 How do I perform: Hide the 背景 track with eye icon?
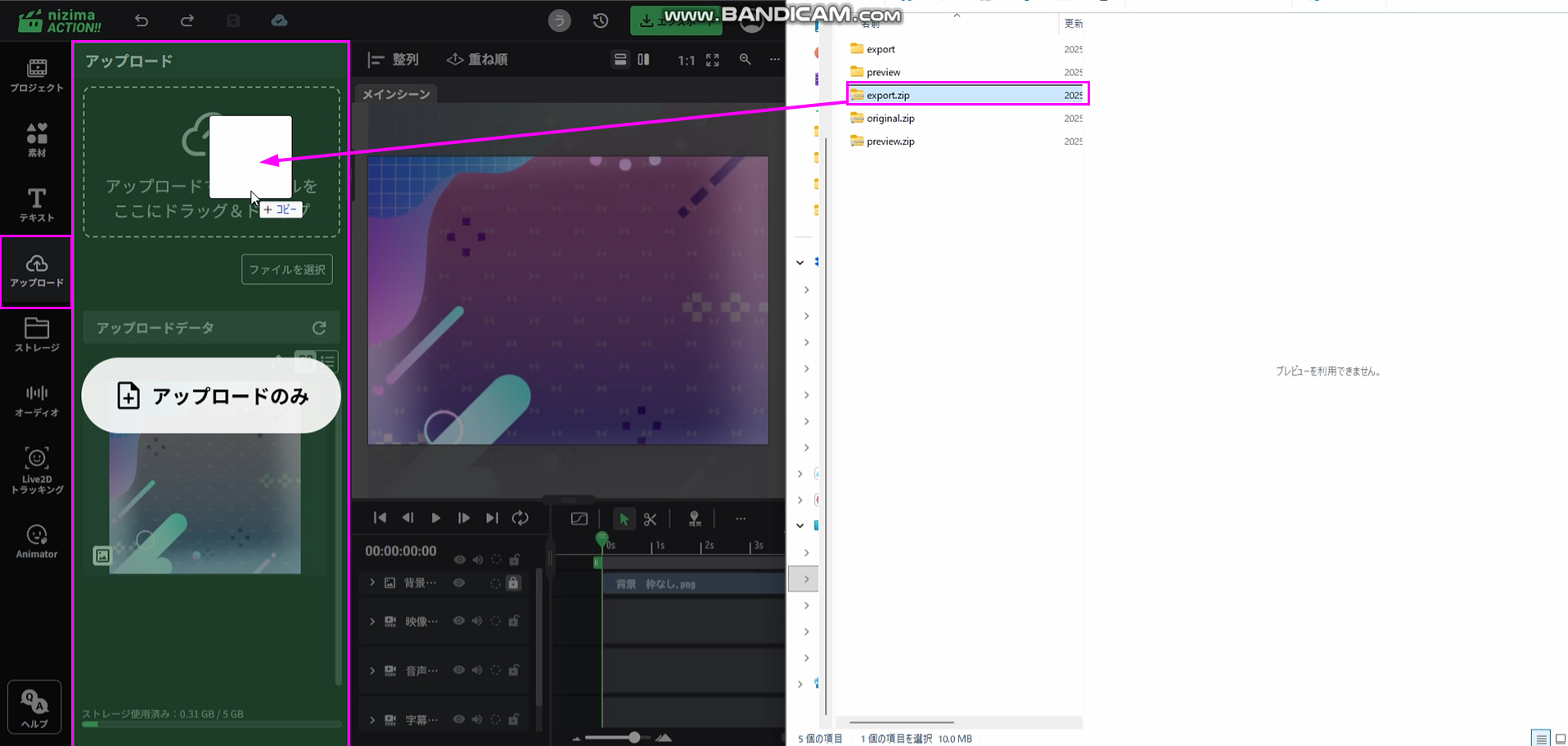pyautogui.click(x=459, y=583)
